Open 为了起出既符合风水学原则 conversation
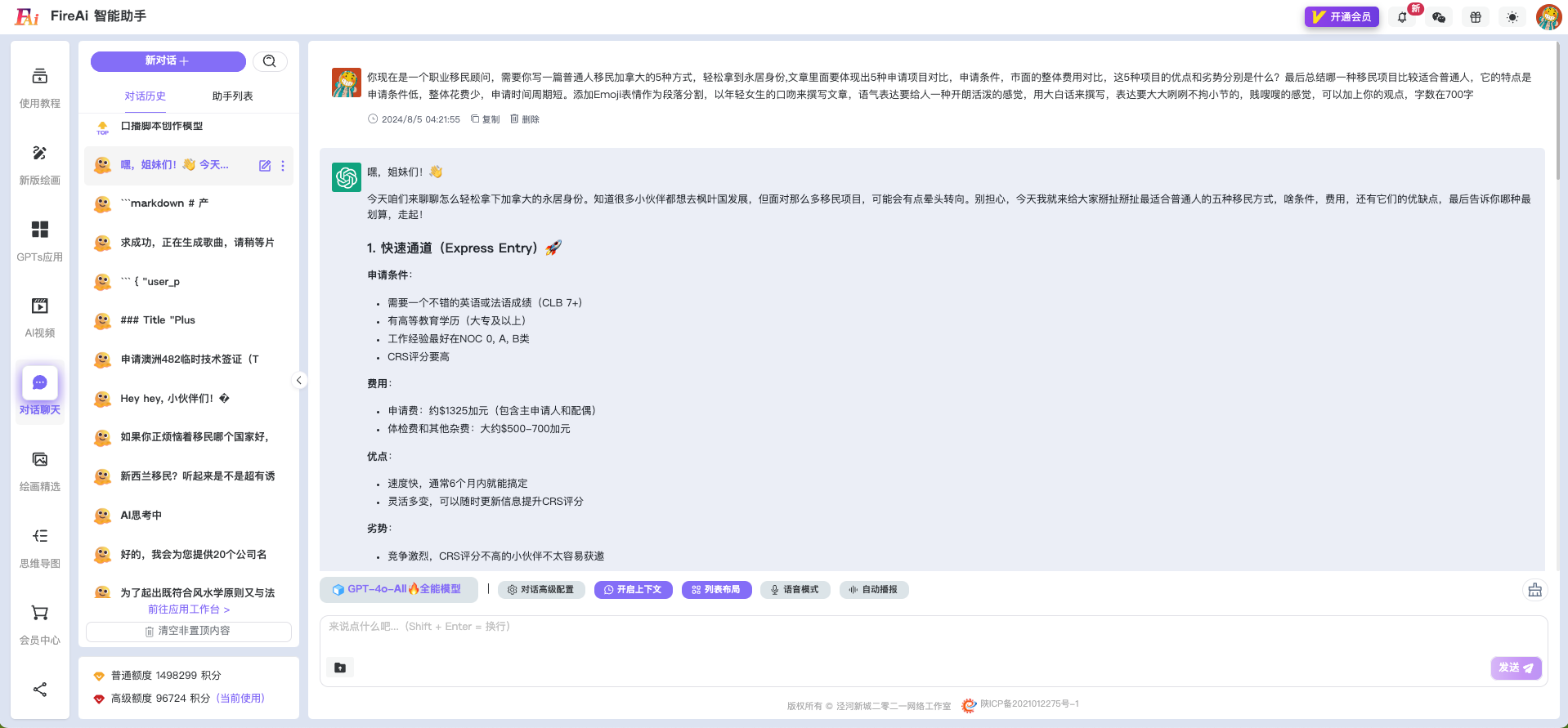Screen dimensions: 1568x728 click(189, 592)
